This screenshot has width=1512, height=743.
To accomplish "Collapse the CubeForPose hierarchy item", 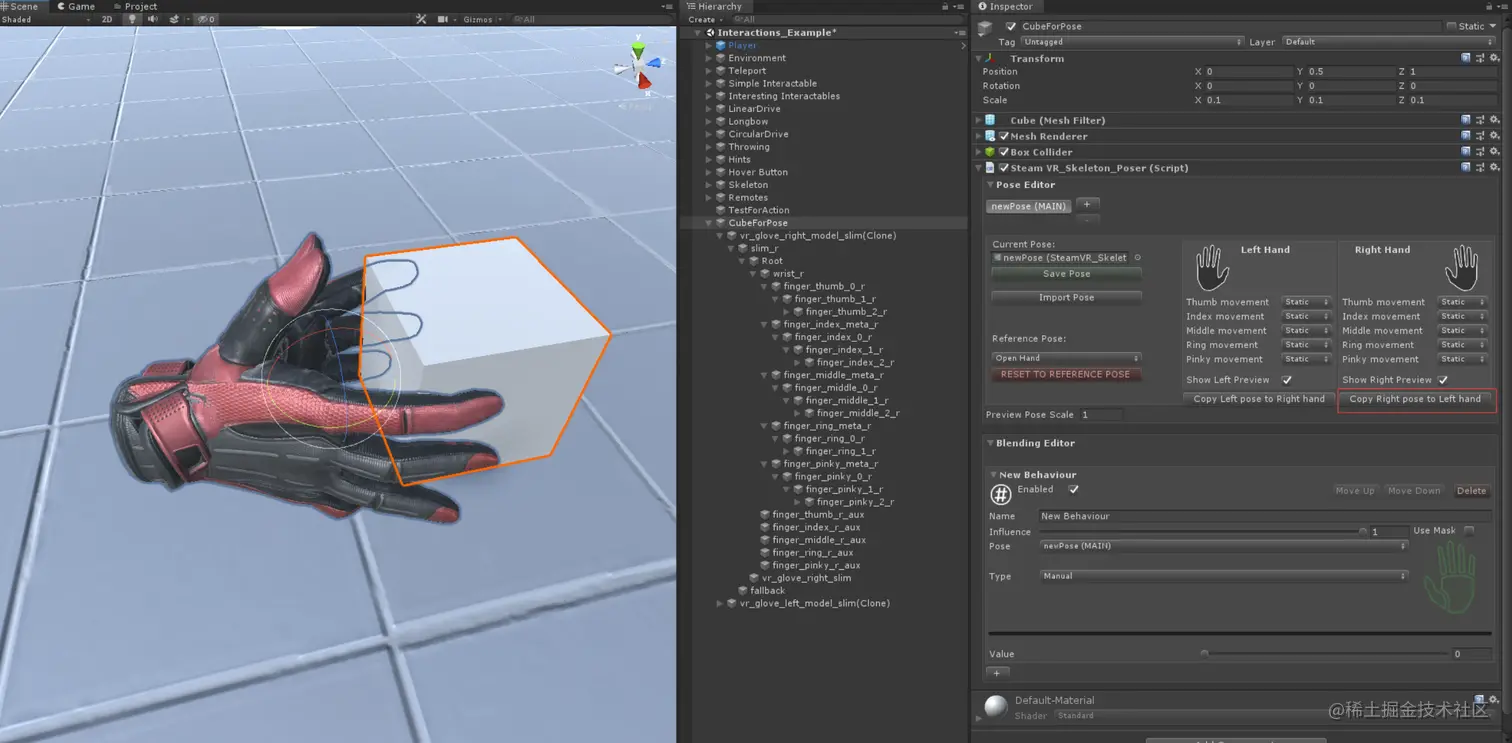I will [709, 223].
